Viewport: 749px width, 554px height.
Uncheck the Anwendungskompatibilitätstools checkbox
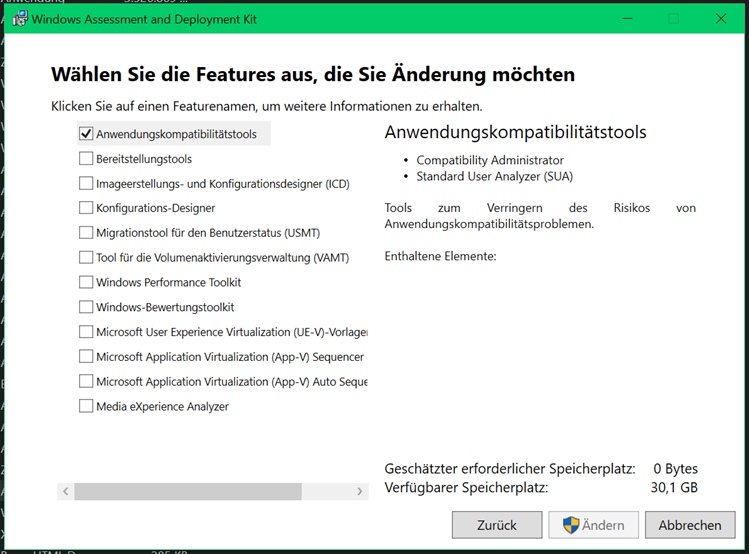click(86, 134)
